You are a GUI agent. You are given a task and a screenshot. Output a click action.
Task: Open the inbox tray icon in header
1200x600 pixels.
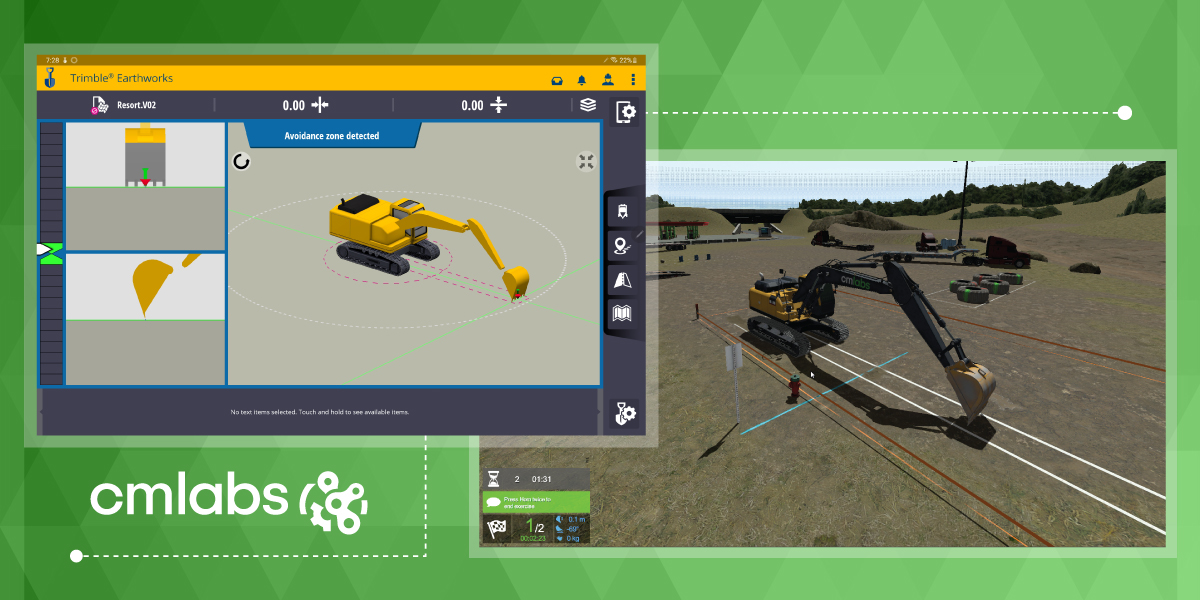click(x=558, y=79)
